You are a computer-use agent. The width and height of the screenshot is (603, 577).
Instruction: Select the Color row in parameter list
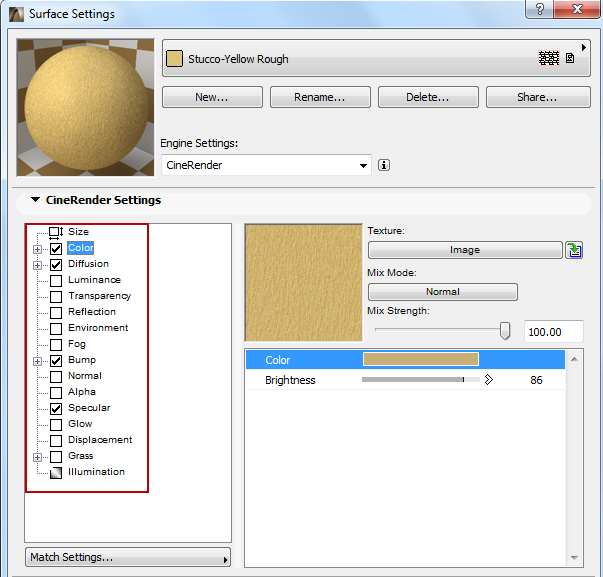(405, 360)
